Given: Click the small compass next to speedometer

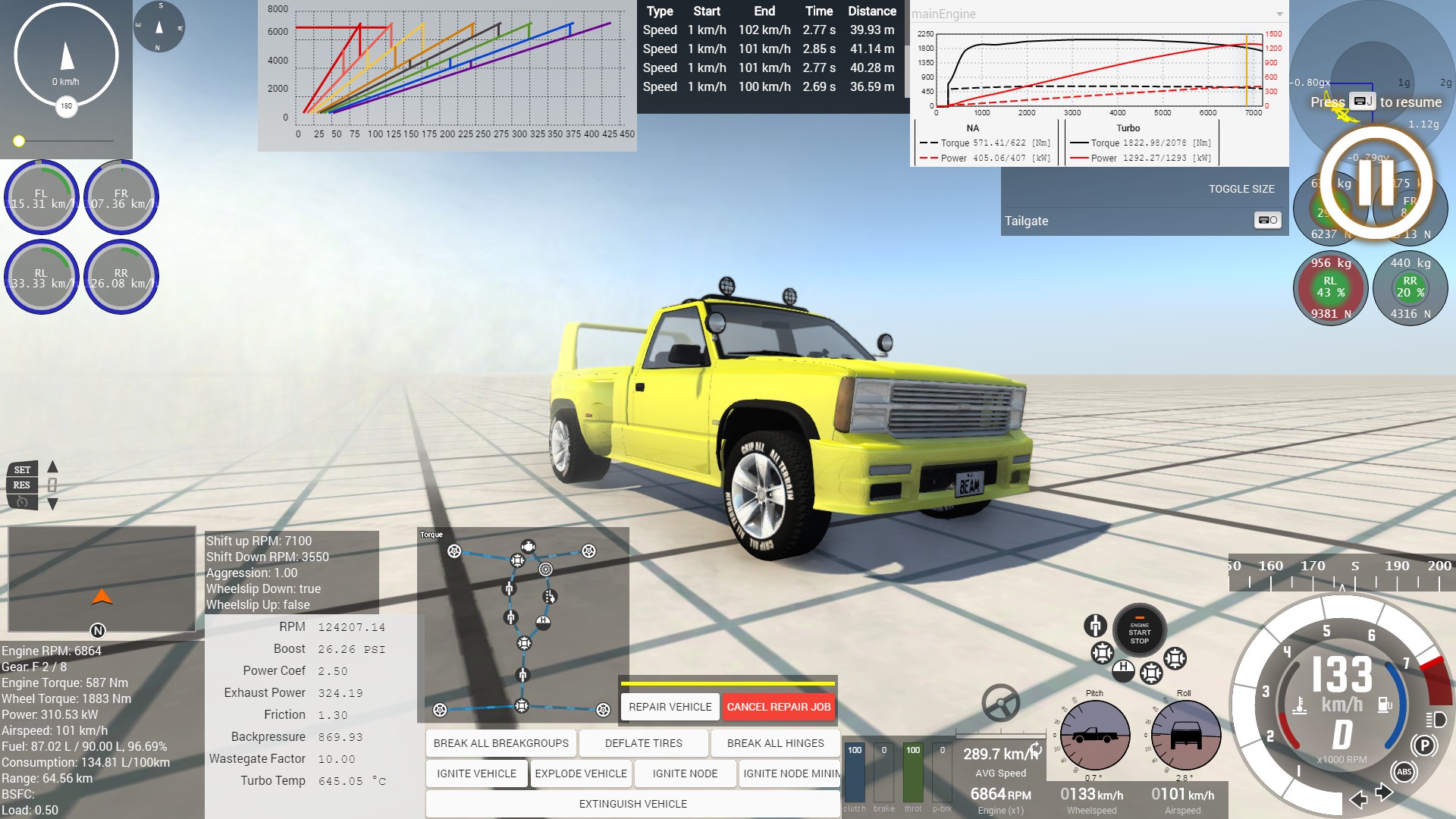Looking at the screenshot, I should (158, 27).
